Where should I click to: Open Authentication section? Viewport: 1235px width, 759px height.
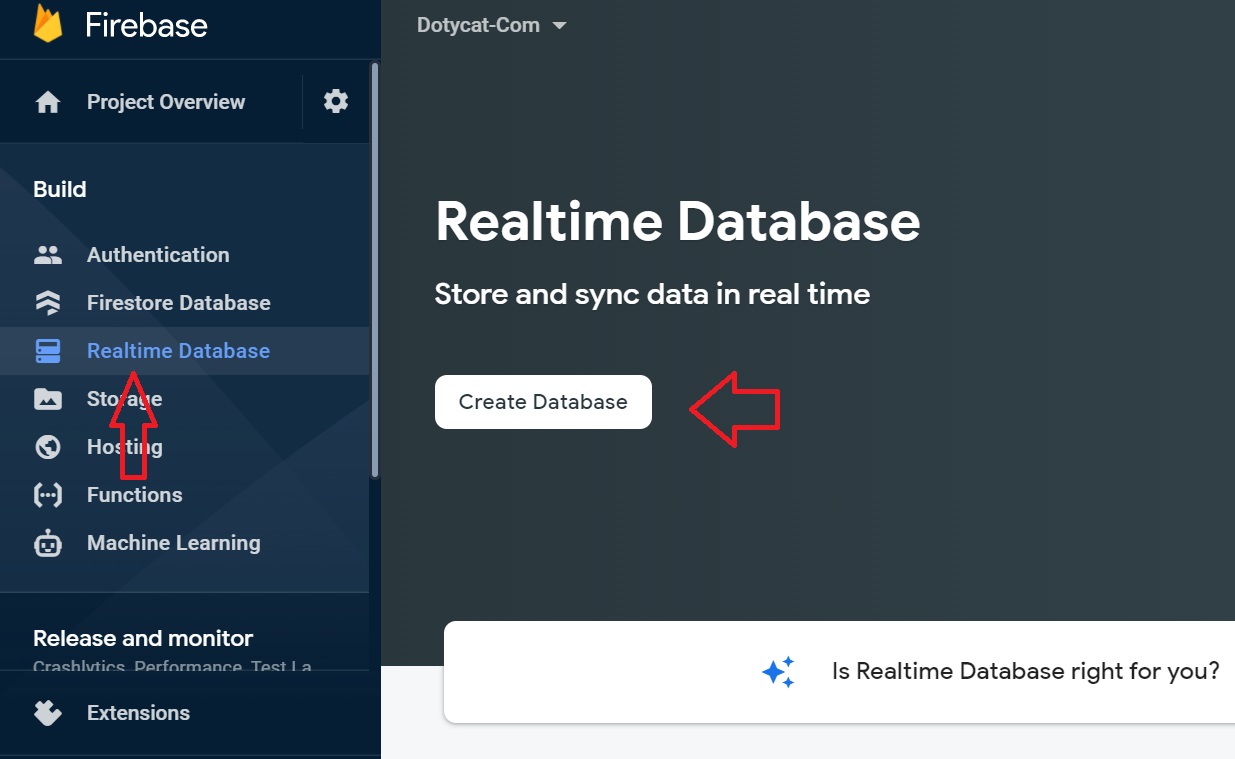[158, 255]
